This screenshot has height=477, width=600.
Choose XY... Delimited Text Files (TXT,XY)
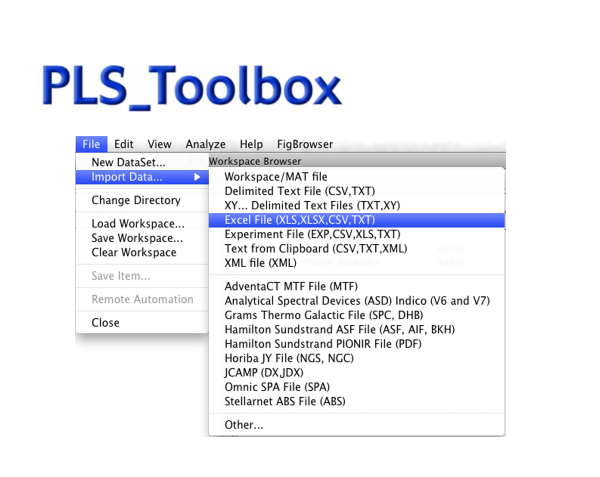[357, 205]
